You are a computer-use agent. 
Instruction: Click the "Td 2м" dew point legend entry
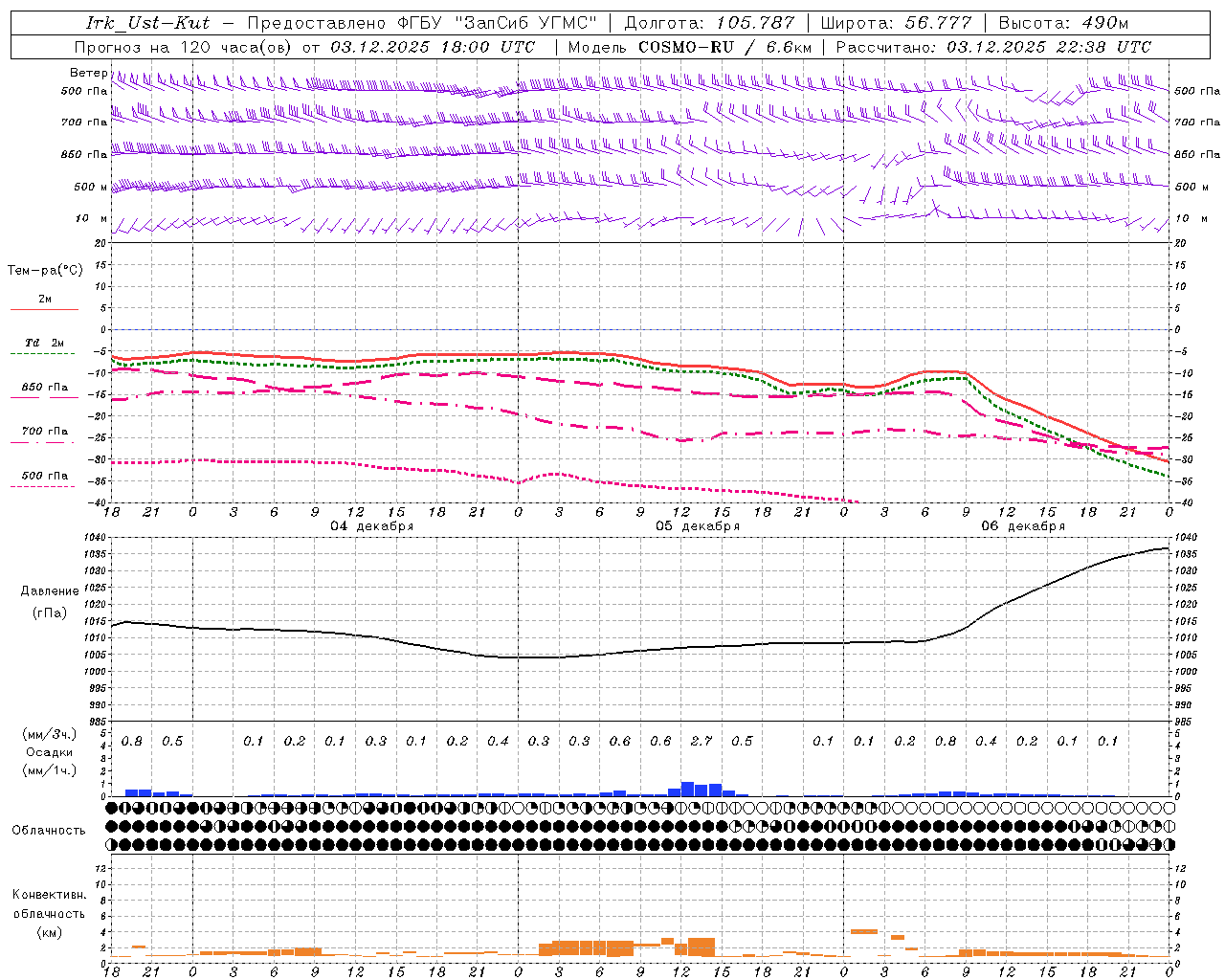45,343
